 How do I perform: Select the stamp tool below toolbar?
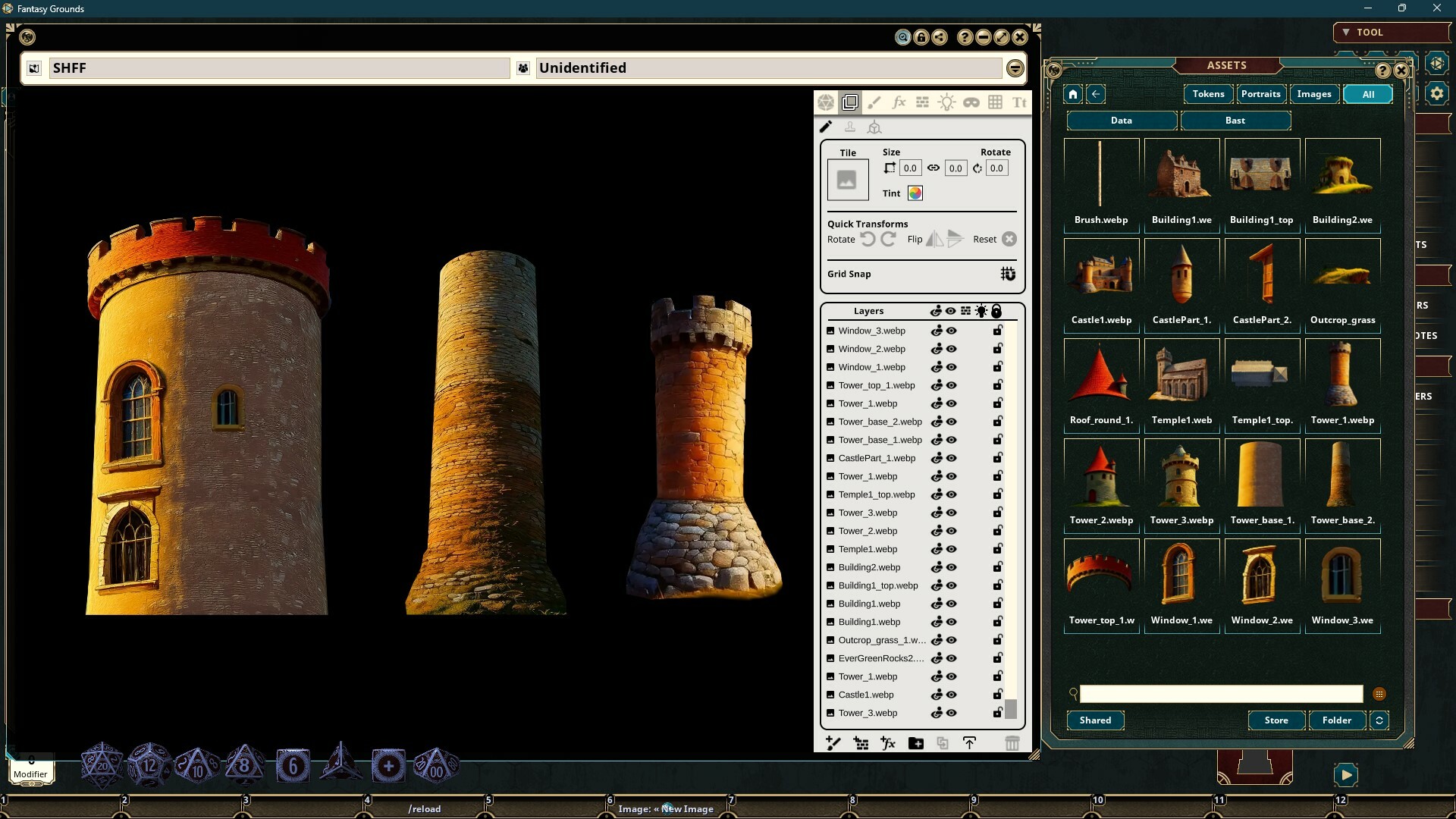point(850,127)
